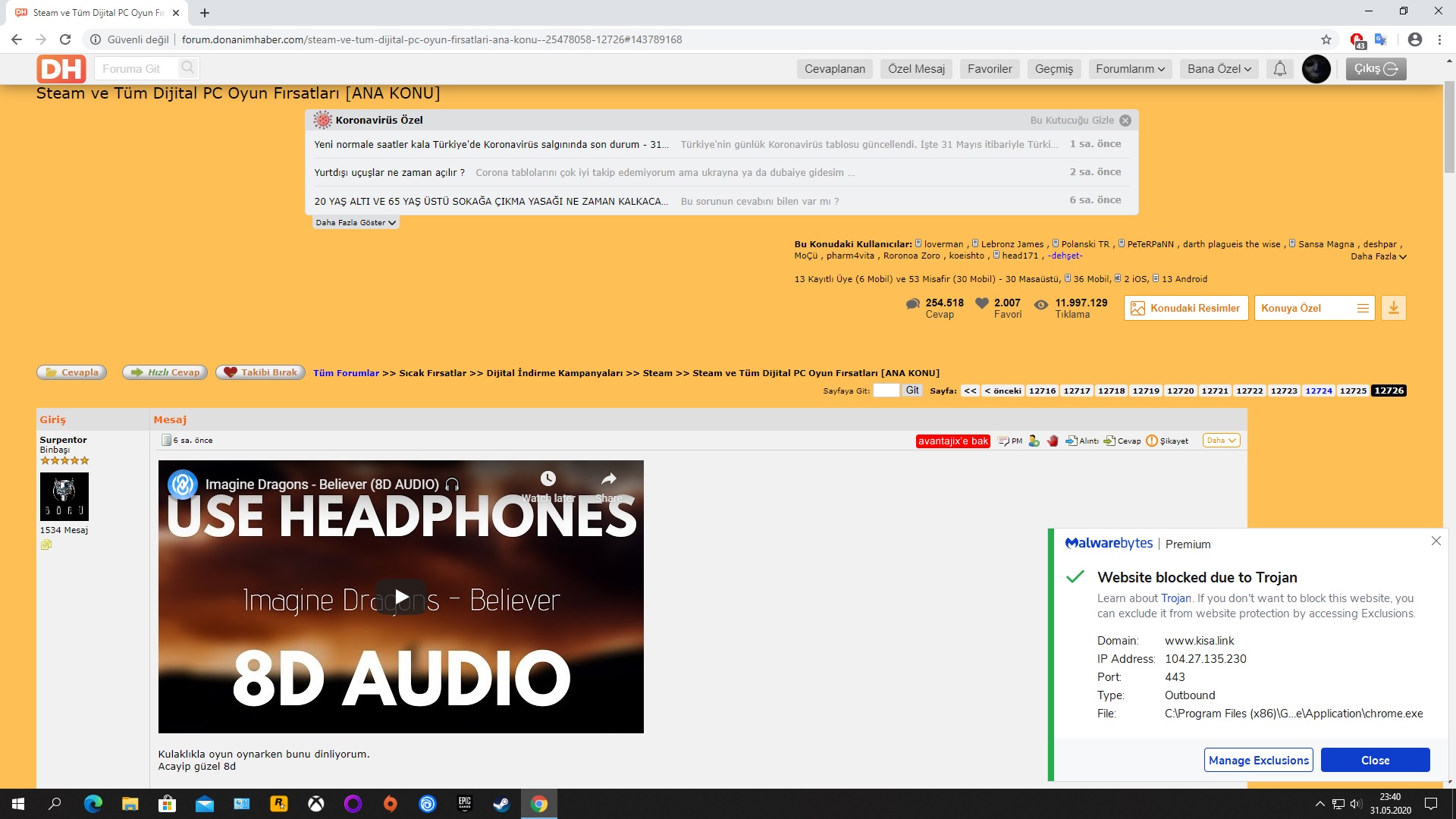Viewport: 1456px width, 819px height.
Task: Reload the page
Action: click(x=65, y=39)
